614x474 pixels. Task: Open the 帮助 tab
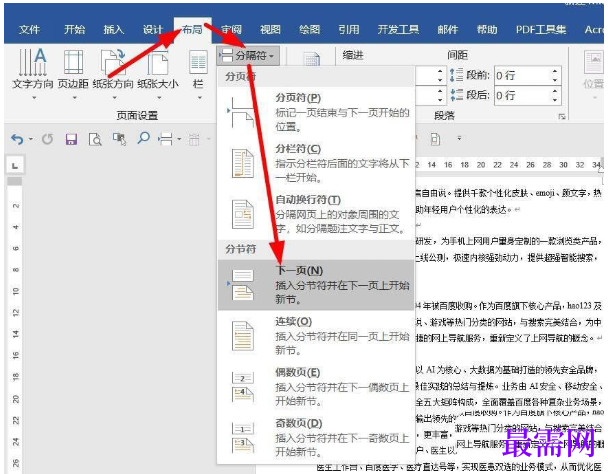[x=487, y=29]
